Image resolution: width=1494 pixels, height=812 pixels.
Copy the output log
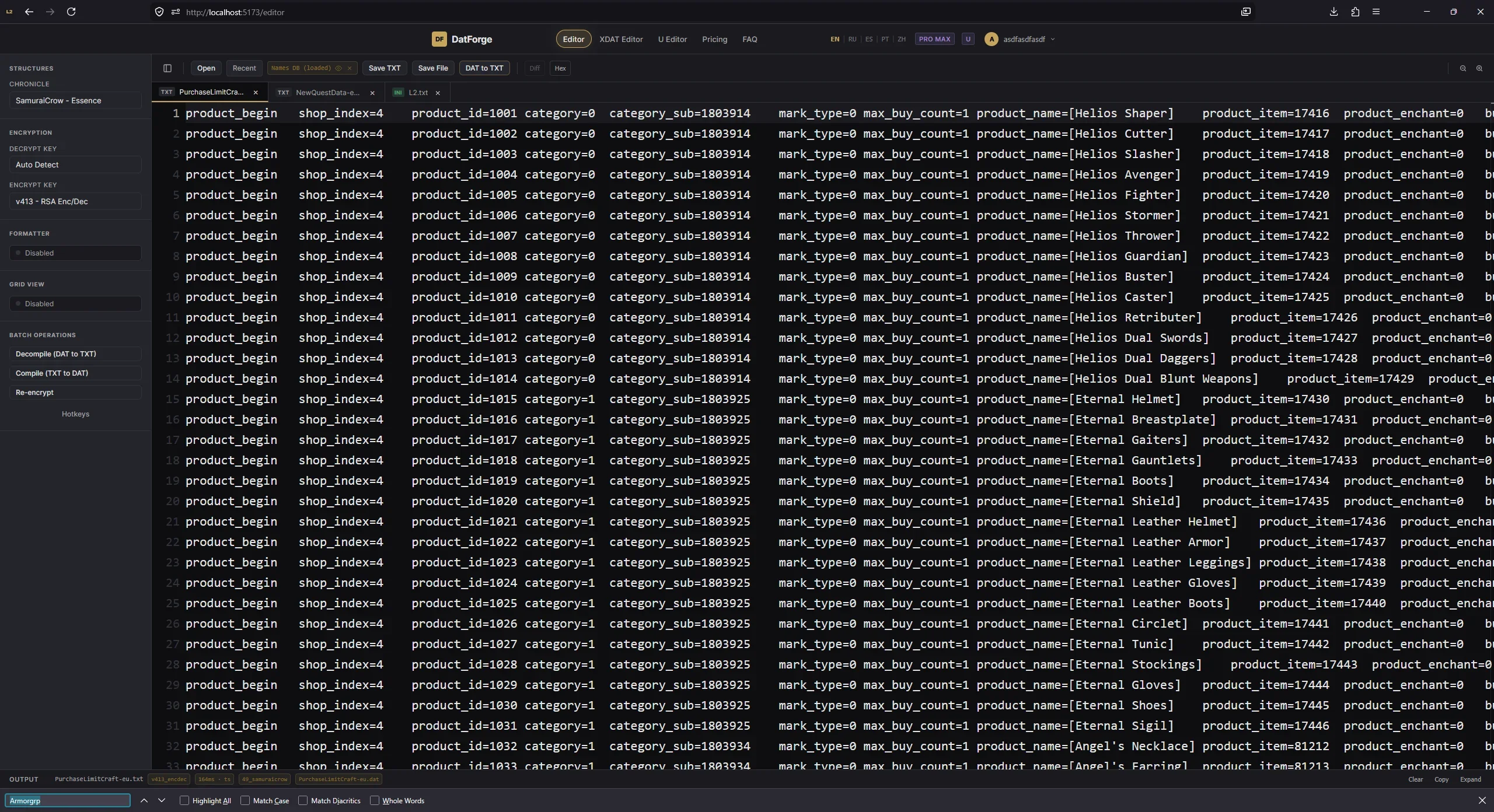click(1441, 779)
